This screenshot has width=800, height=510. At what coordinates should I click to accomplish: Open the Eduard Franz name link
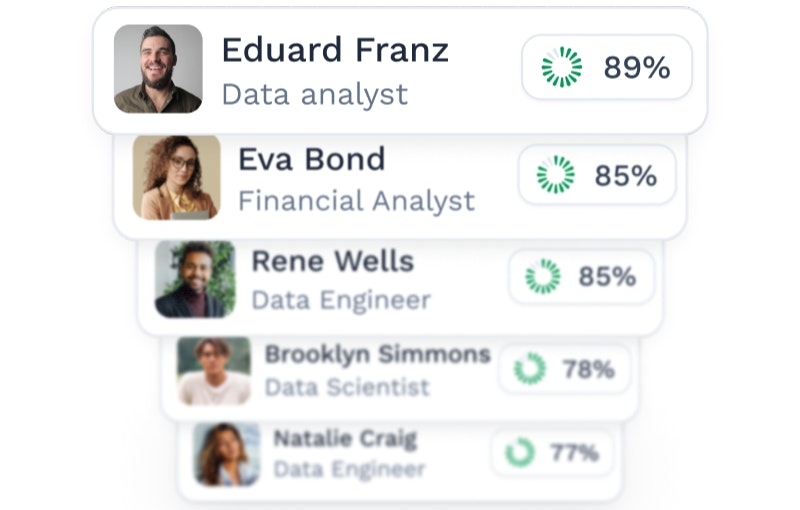[334, 50]
